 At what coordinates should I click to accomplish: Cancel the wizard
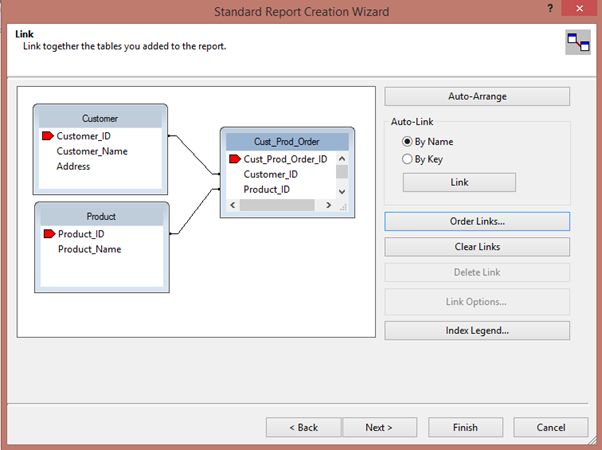[551, 427]
